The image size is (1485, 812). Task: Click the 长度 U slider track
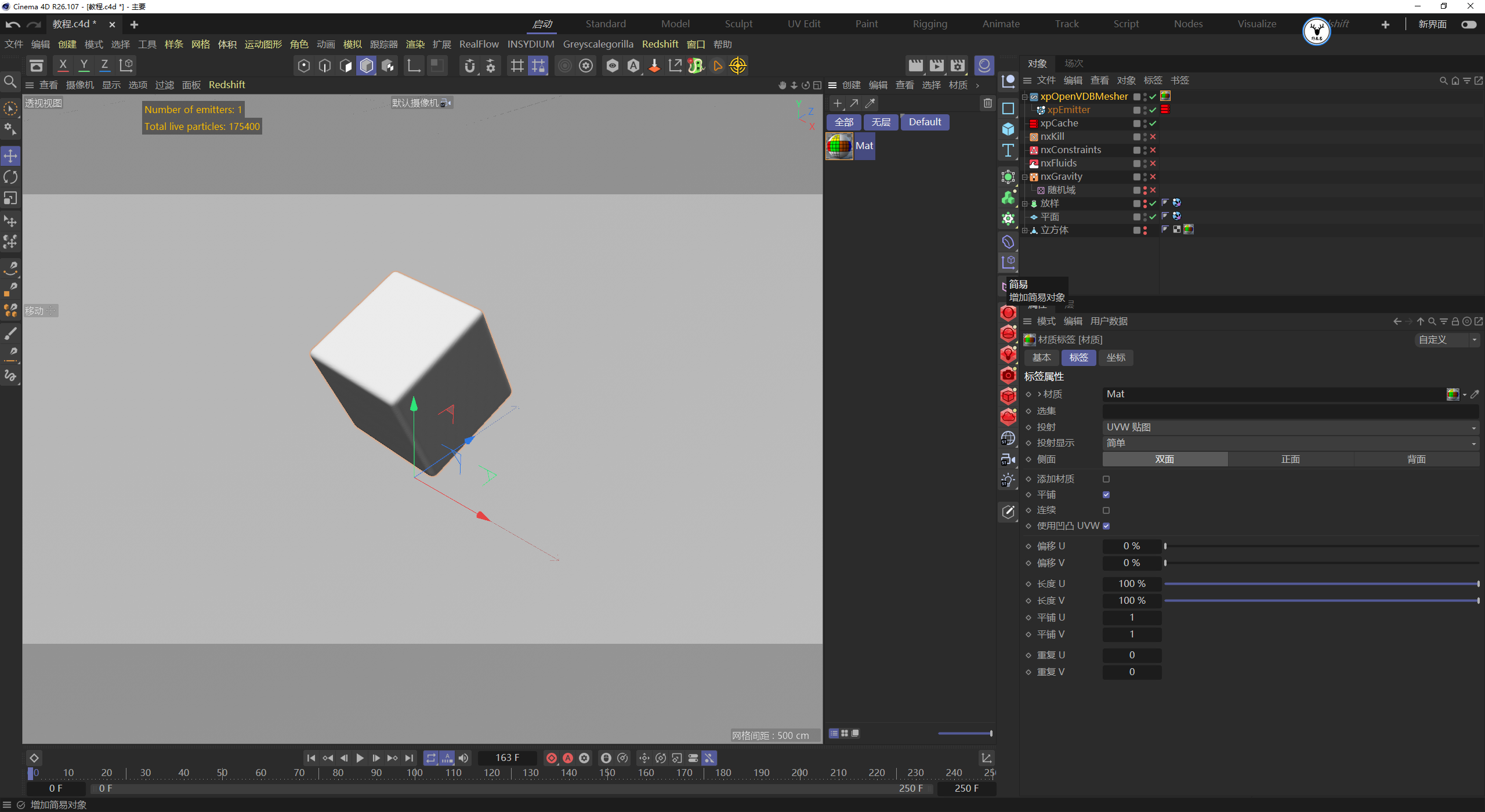[x=1321, y=583]
